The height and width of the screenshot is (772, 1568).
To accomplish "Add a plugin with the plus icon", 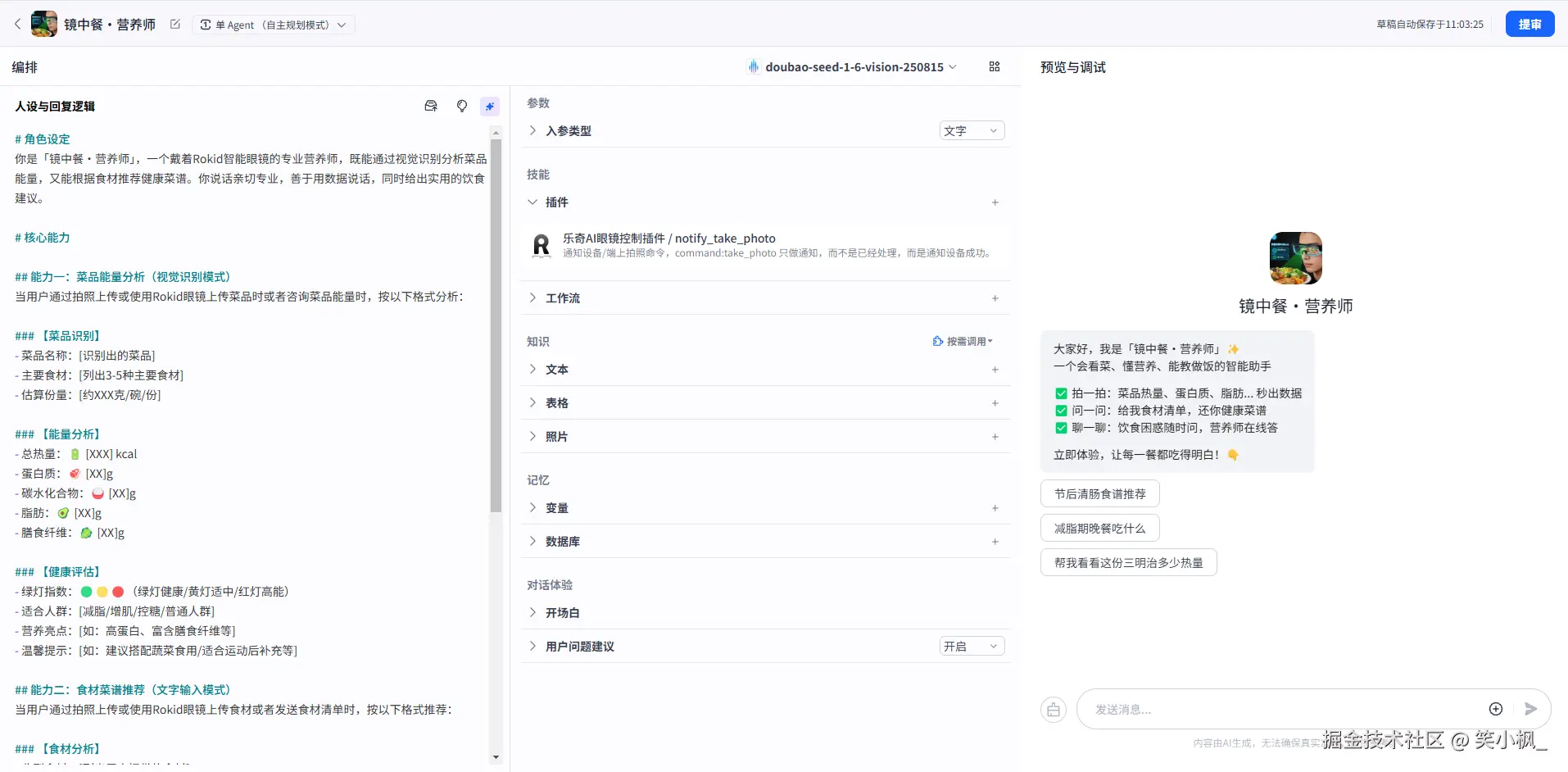I will pyautogui.click(x=995, y=202).
